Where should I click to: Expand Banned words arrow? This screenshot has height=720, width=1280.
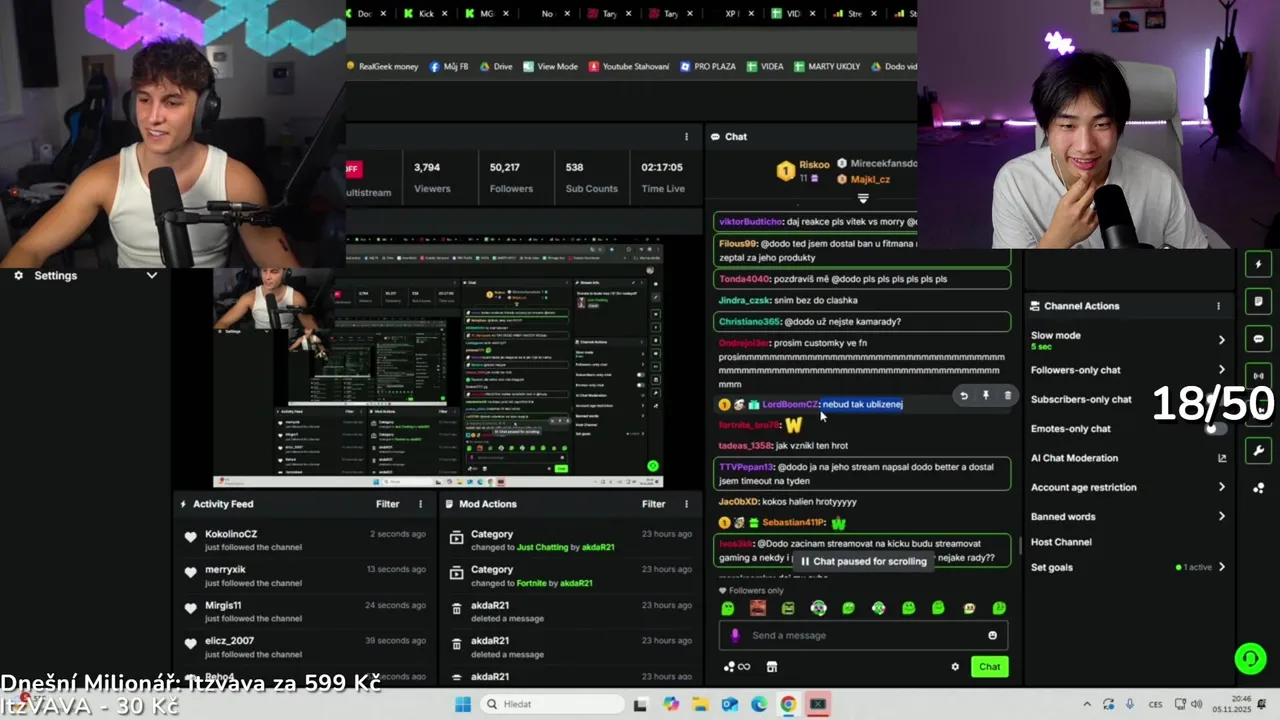click(1221, 517)
